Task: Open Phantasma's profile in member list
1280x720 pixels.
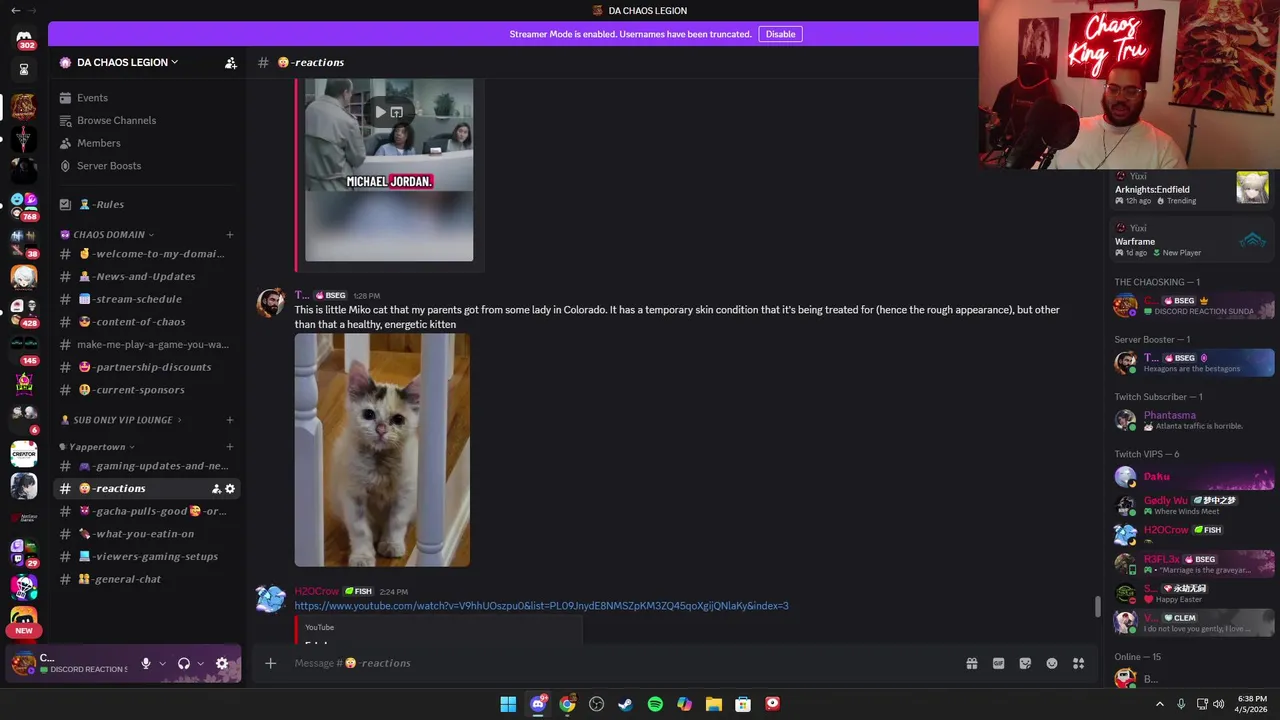Action: click(1194, 420)
